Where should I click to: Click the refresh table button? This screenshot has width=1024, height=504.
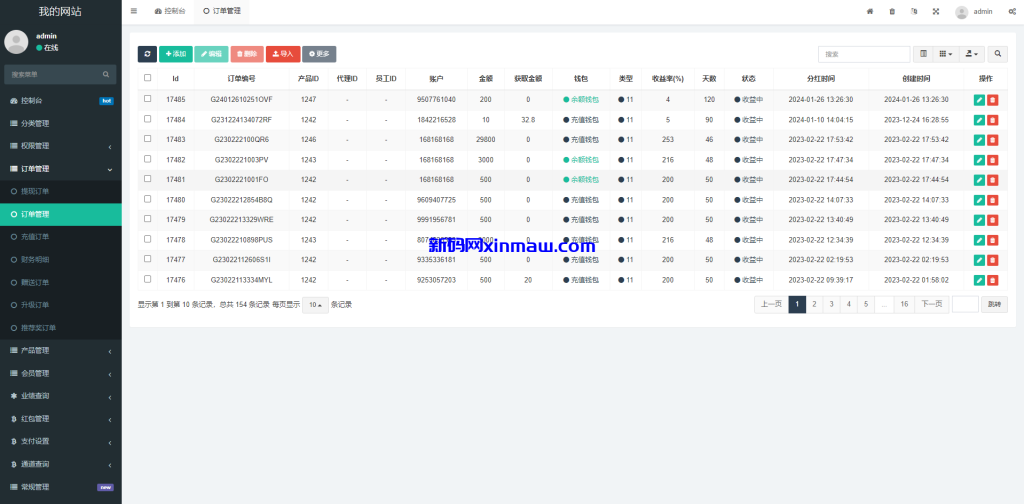(x=147, y=54)
